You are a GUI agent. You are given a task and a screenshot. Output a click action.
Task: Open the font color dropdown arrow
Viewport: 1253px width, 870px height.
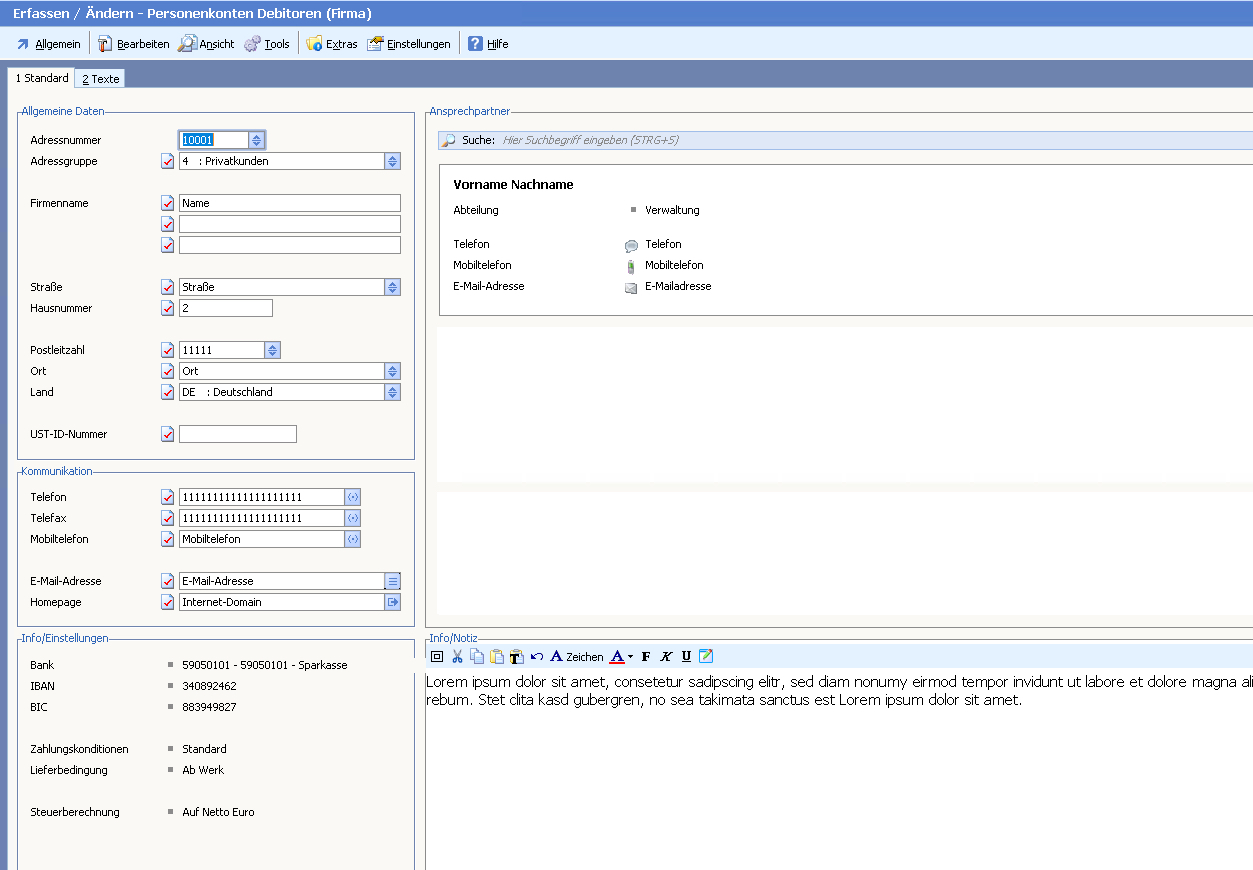coord(630,657)
